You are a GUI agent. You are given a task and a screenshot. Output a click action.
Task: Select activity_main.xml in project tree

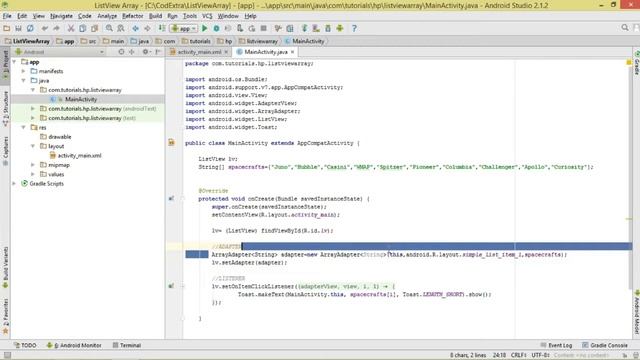point(79,156)
